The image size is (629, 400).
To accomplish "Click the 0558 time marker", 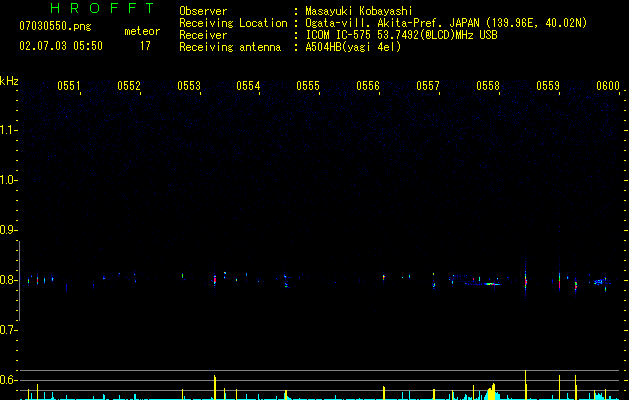I will 488,86.
